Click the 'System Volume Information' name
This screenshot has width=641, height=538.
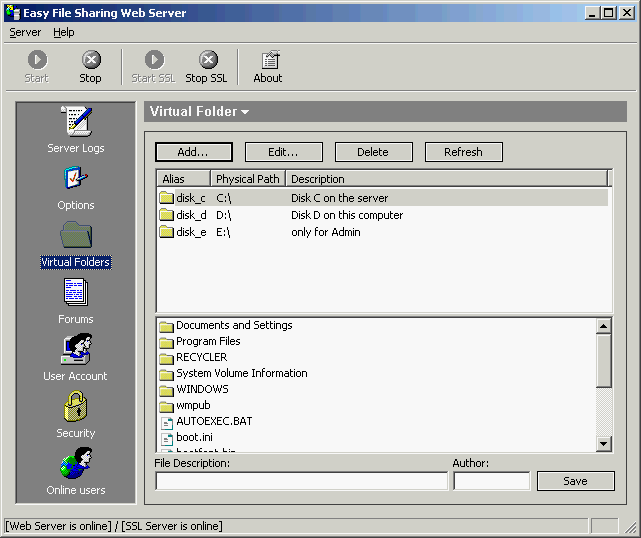[x=242, y=374]
